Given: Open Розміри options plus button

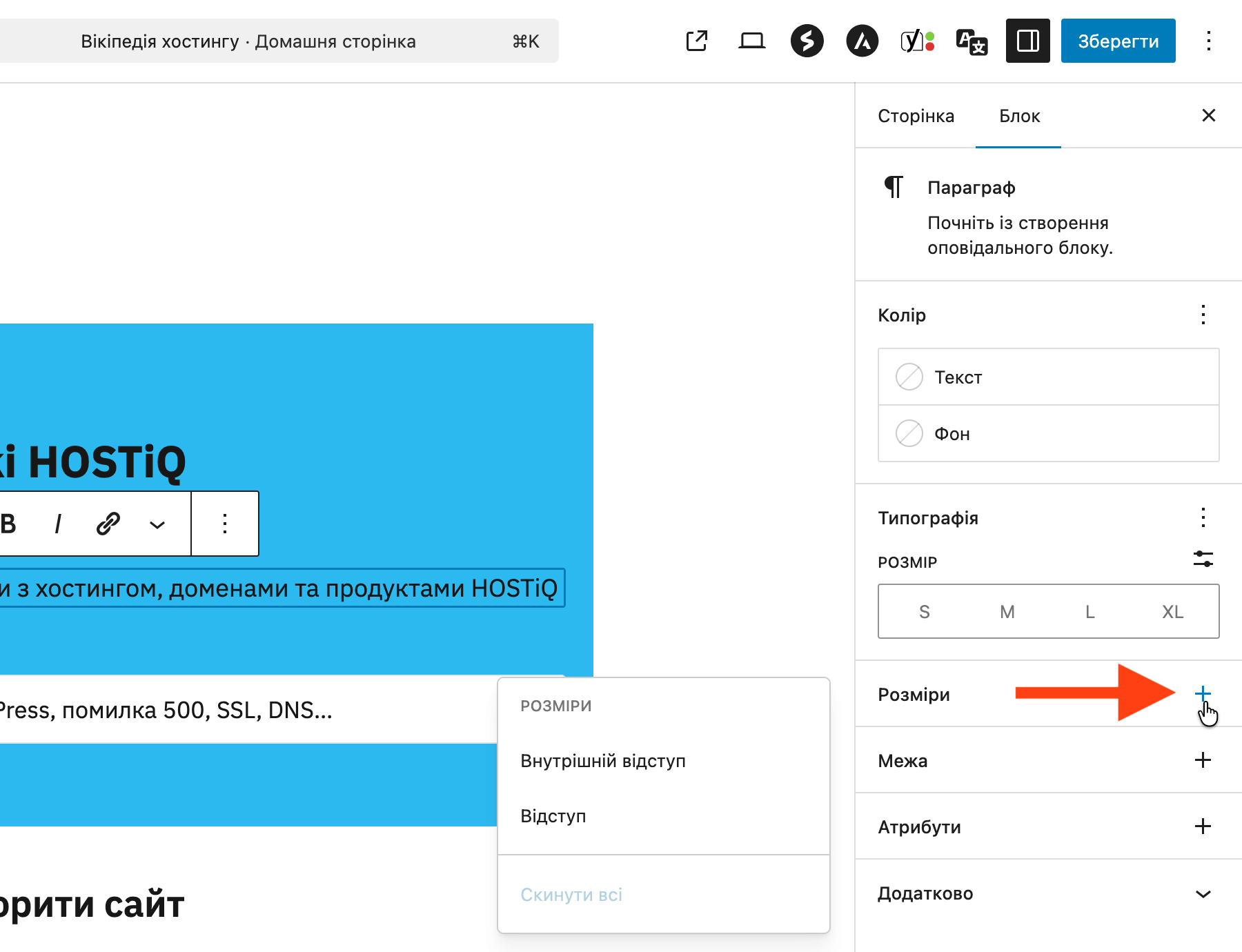Looking at the screenshot, I should pyautogui.click(x=1203, y=693).
